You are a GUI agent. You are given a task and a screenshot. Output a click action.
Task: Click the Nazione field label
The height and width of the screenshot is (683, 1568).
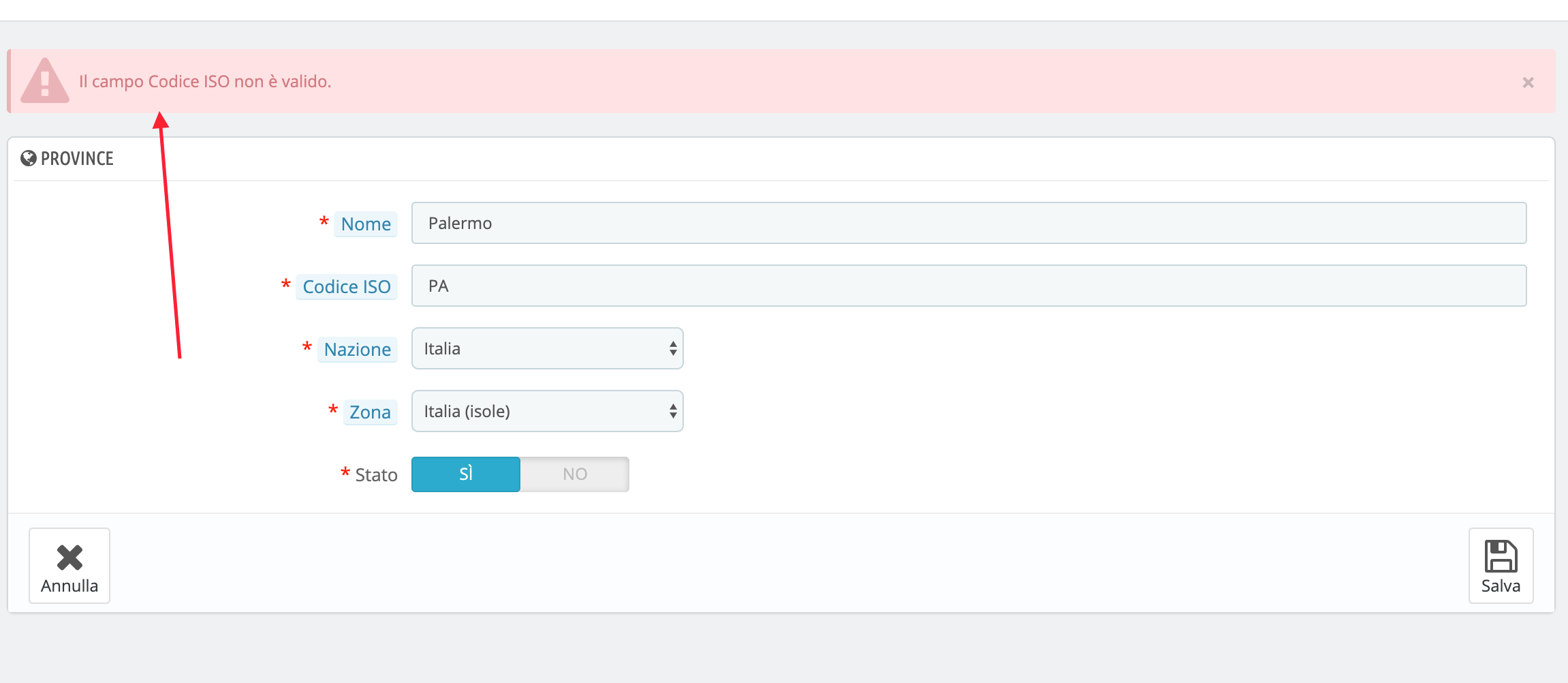[358, 349]
